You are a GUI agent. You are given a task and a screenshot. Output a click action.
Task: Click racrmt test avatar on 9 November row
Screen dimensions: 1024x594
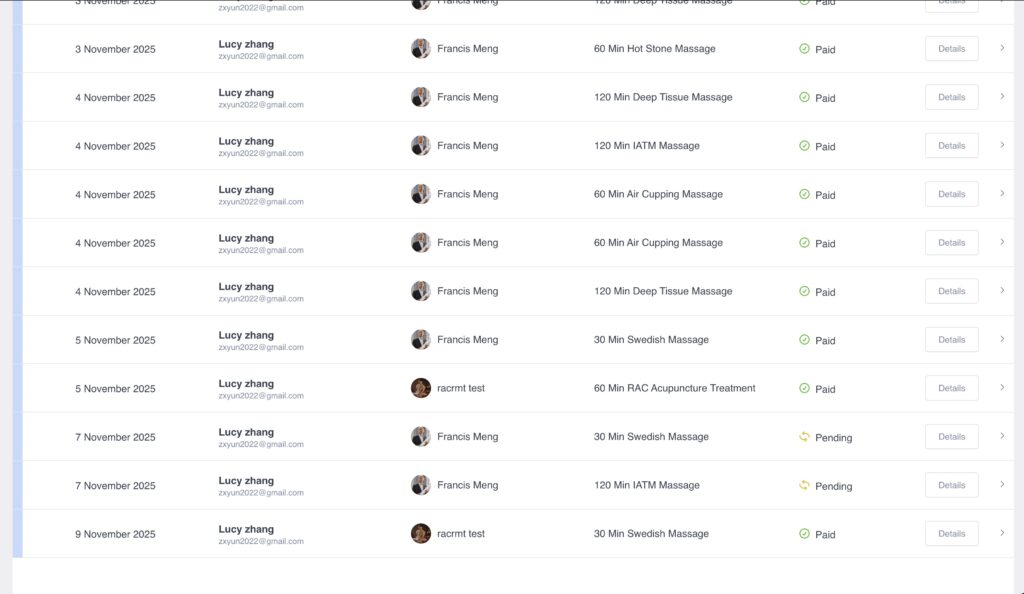pyautogui.click(x=421, y=534)
